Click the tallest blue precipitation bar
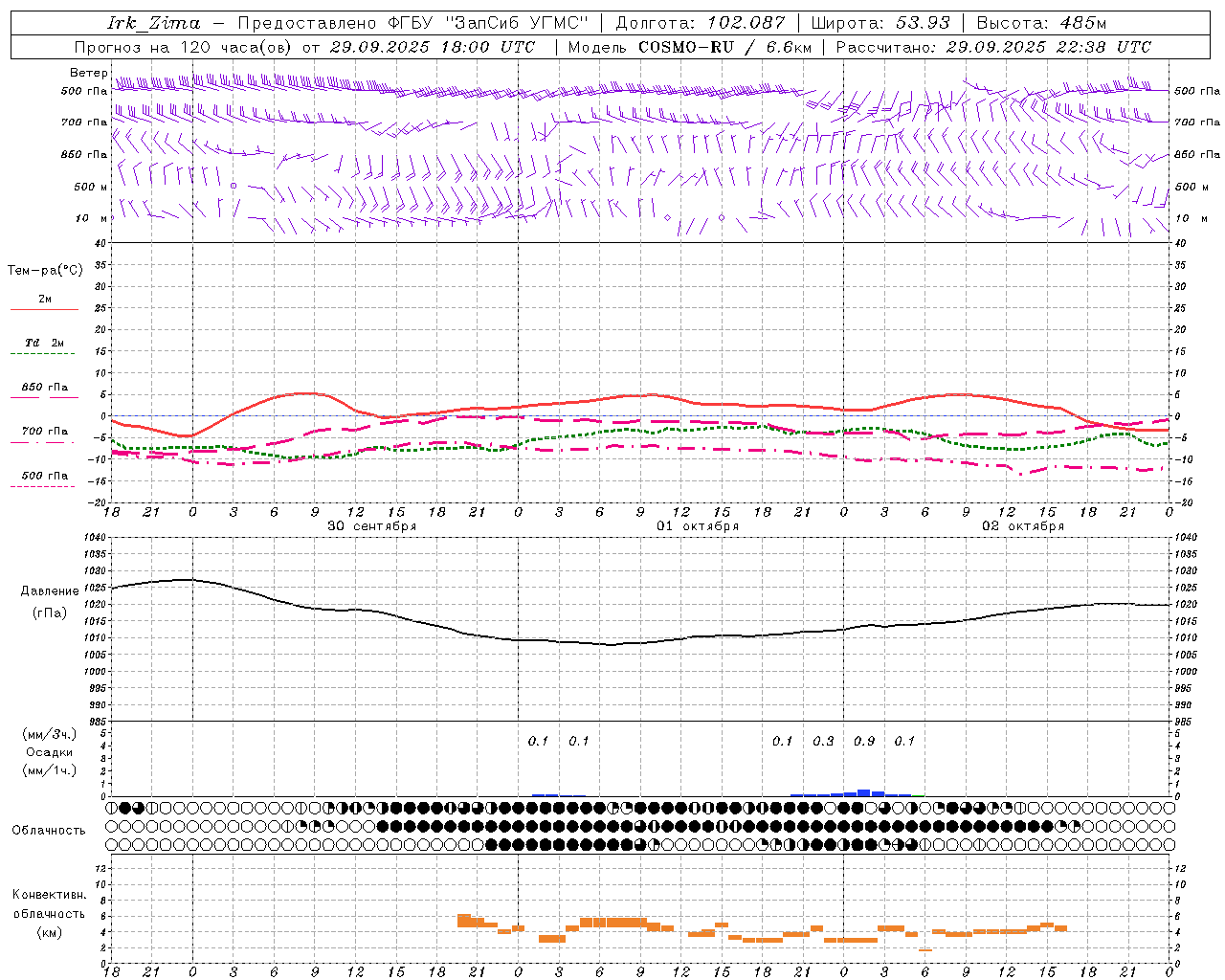The width and height of the screenshot is (1225, 980). coord(864,792)
